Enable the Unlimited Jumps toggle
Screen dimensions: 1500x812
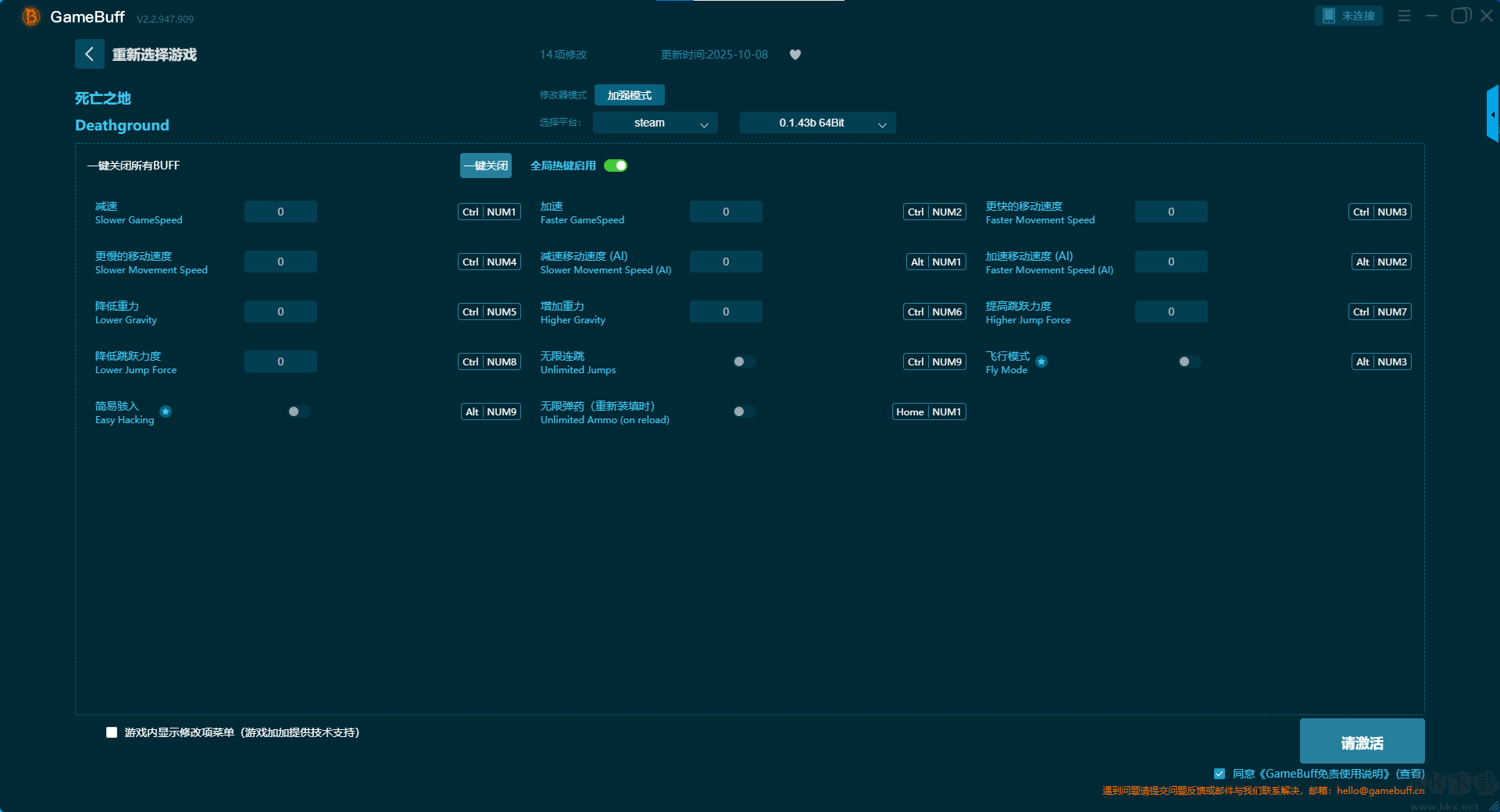pos(744,361)
